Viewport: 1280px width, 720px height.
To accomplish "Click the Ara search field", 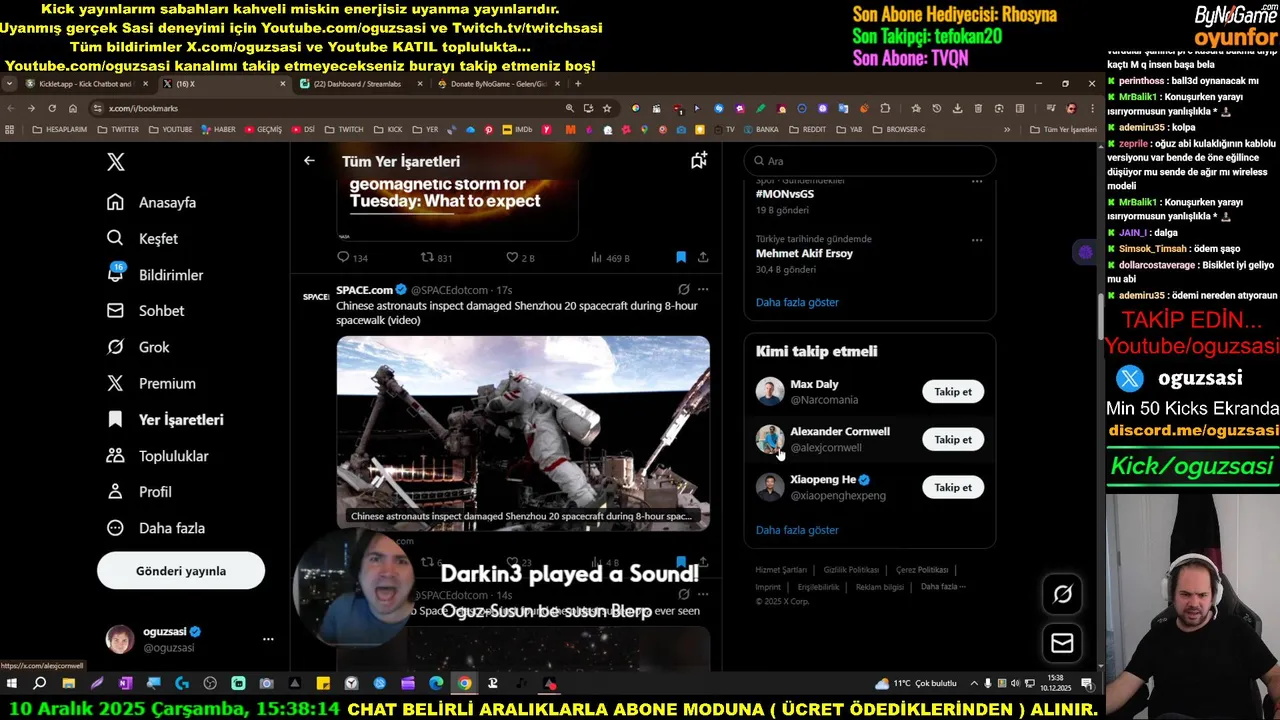I will point(870,160).
